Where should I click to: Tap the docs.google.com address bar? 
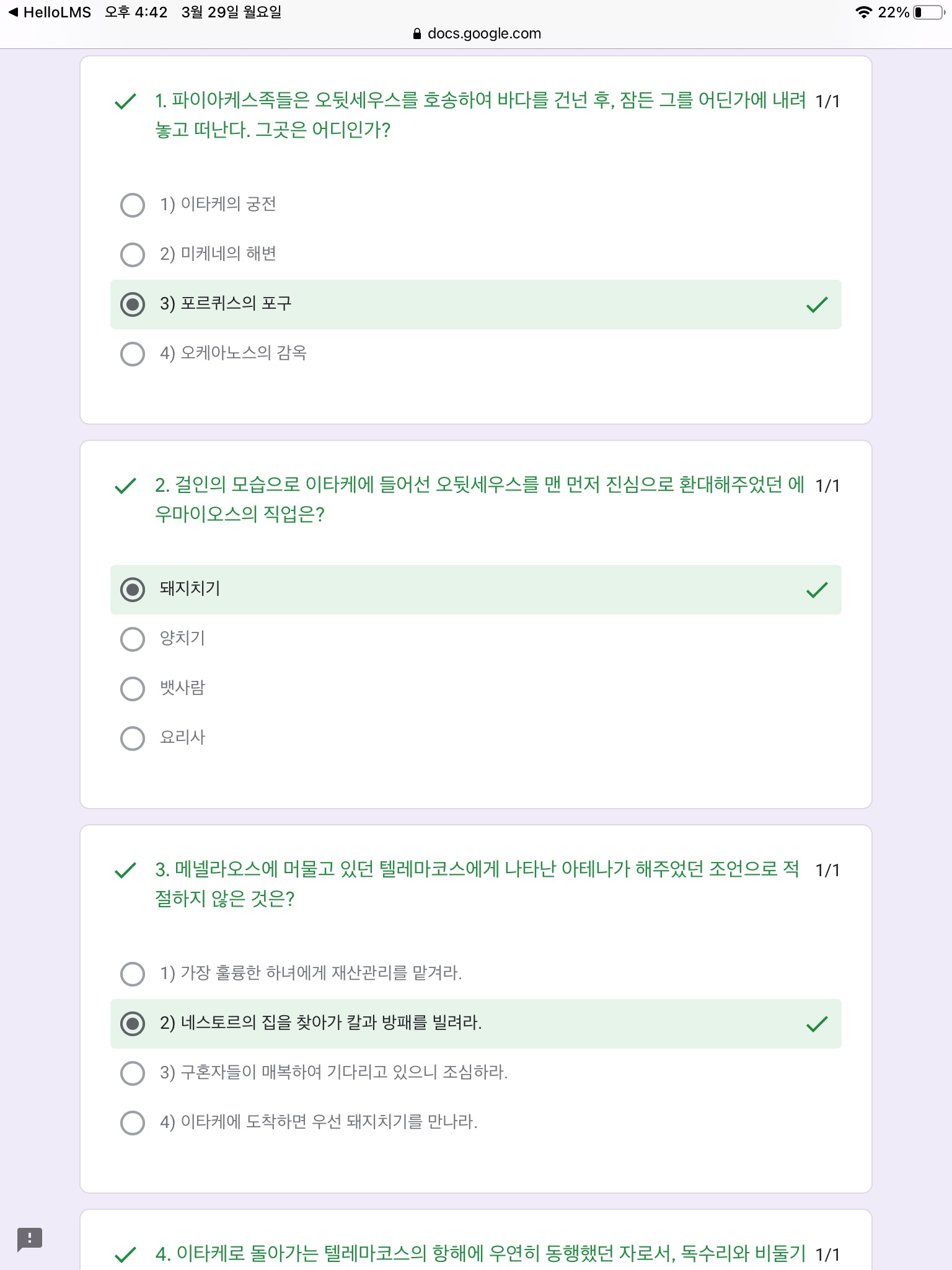pyautogui.click(x=483, y=34)
